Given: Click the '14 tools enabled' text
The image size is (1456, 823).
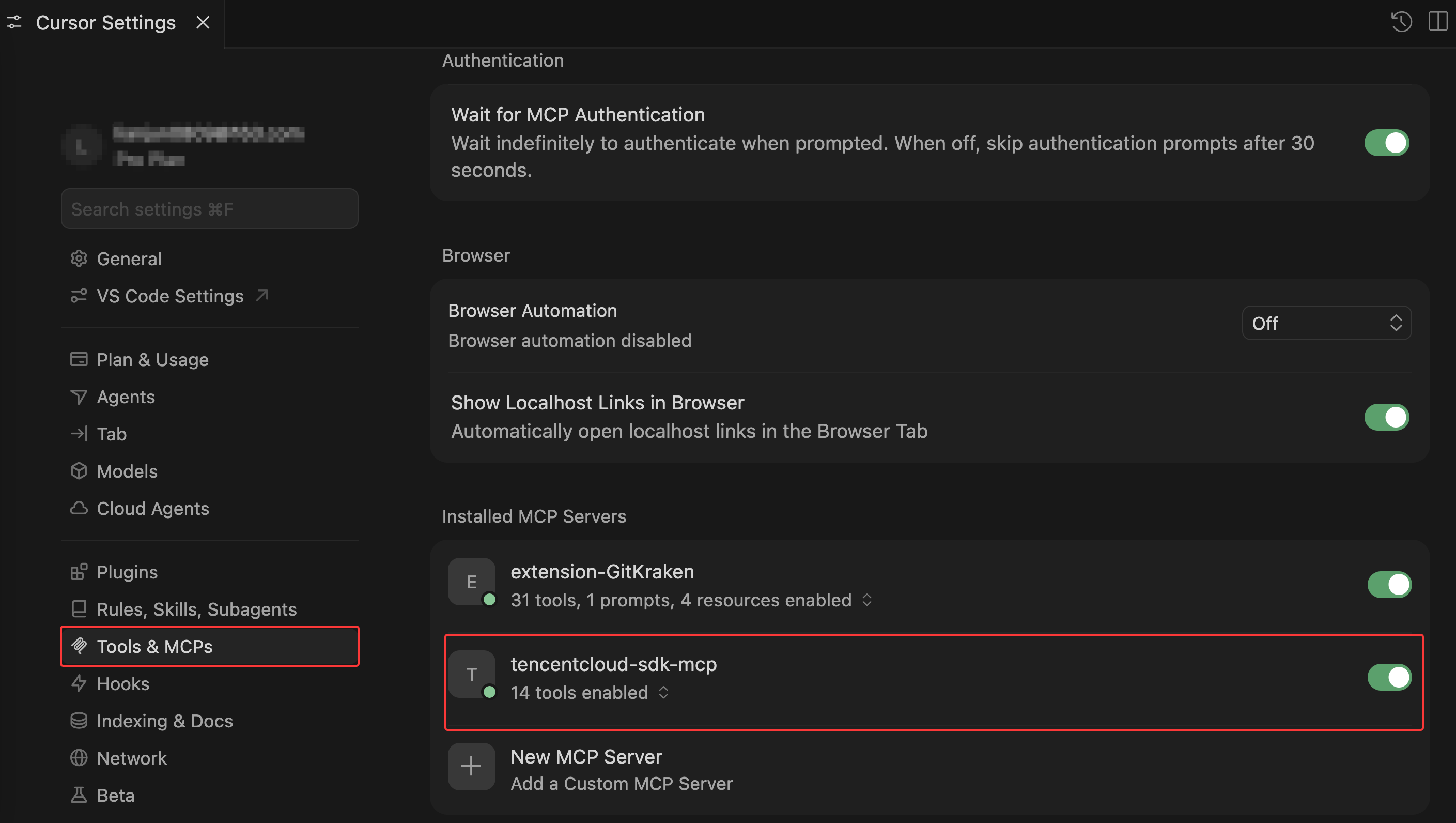Looking at the screenshot, I should (579, 693).
